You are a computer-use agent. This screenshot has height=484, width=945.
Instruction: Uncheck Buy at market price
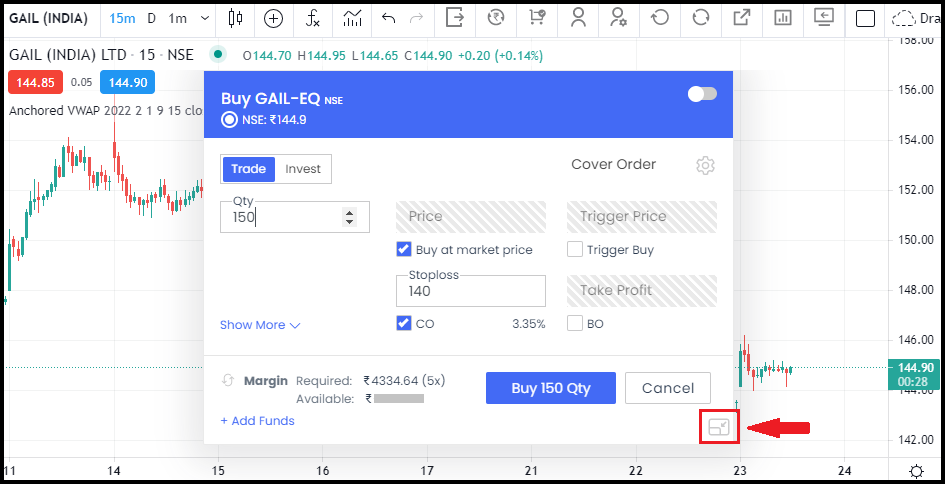click(404, 249)
